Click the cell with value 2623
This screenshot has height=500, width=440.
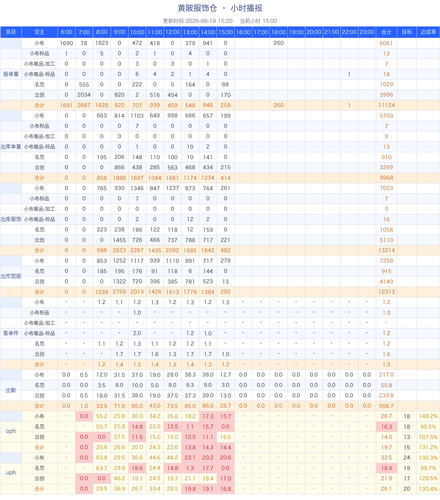(x=119, y=250)
